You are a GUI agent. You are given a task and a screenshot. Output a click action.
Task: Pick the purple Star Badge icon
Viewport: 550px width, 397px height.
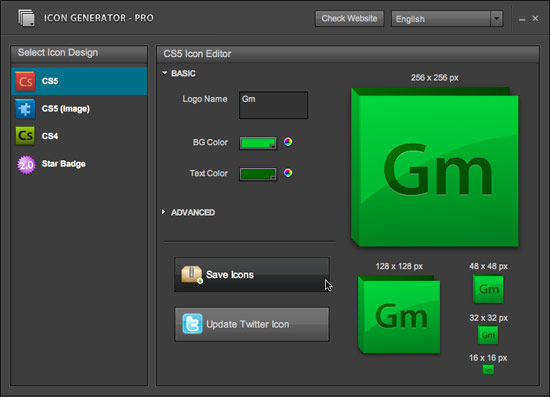coord(26,164)
